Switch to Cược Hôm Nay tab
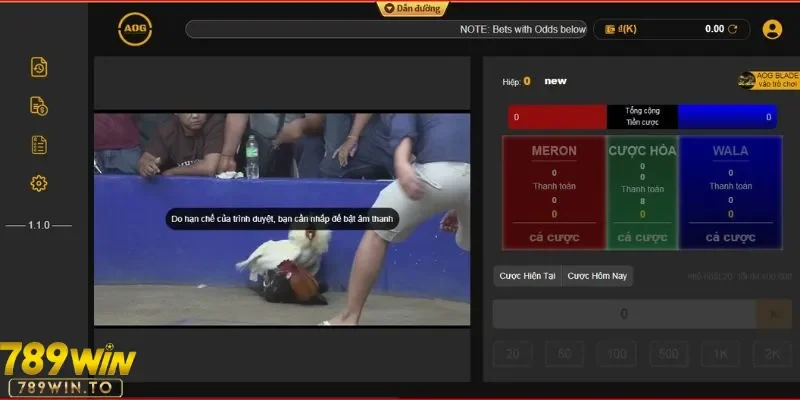This screenshot has height=400, width=800. 597,275
